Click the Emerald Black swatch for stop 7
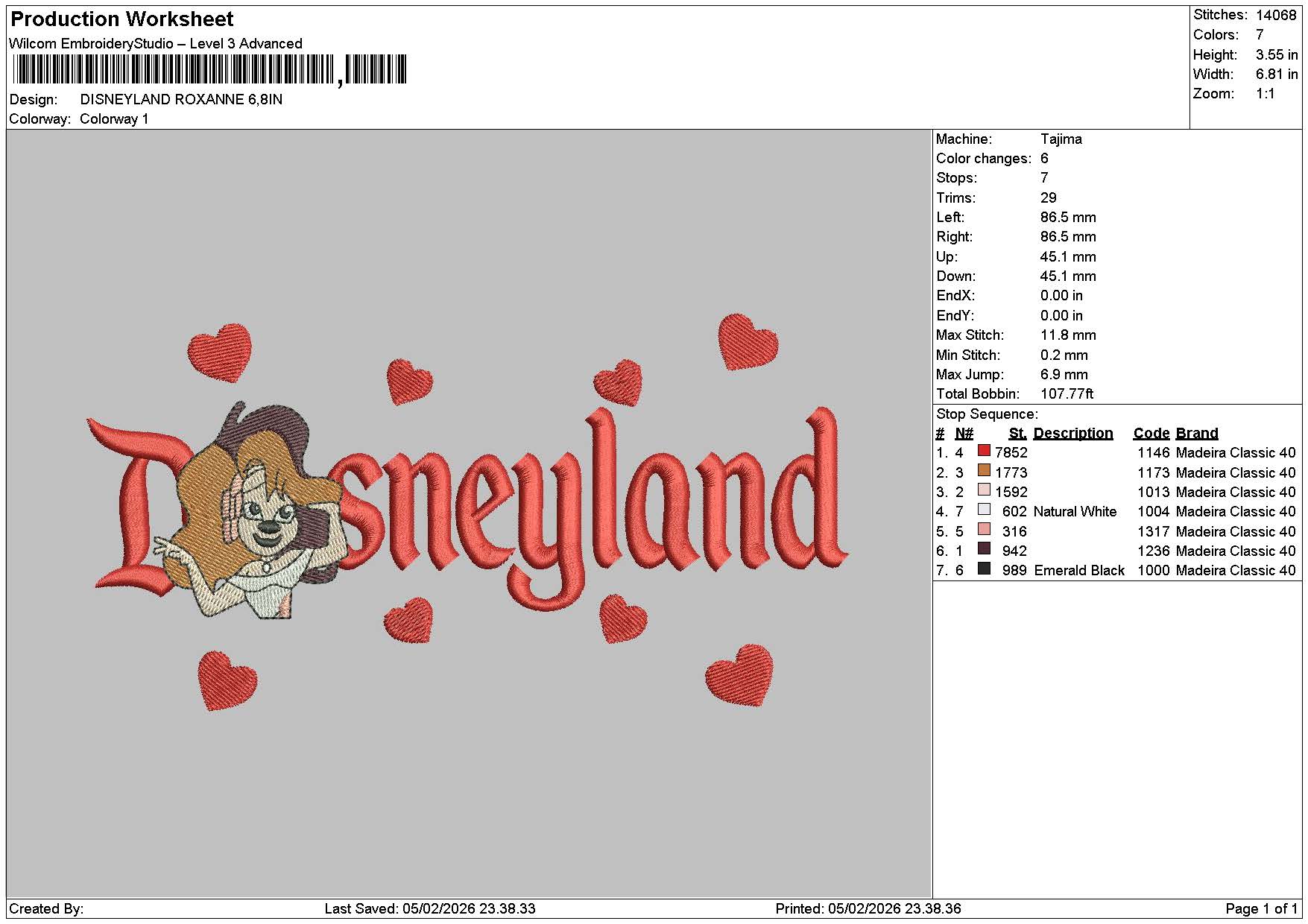This screenshot has width=1308, height=924. [x=984, y=569]
